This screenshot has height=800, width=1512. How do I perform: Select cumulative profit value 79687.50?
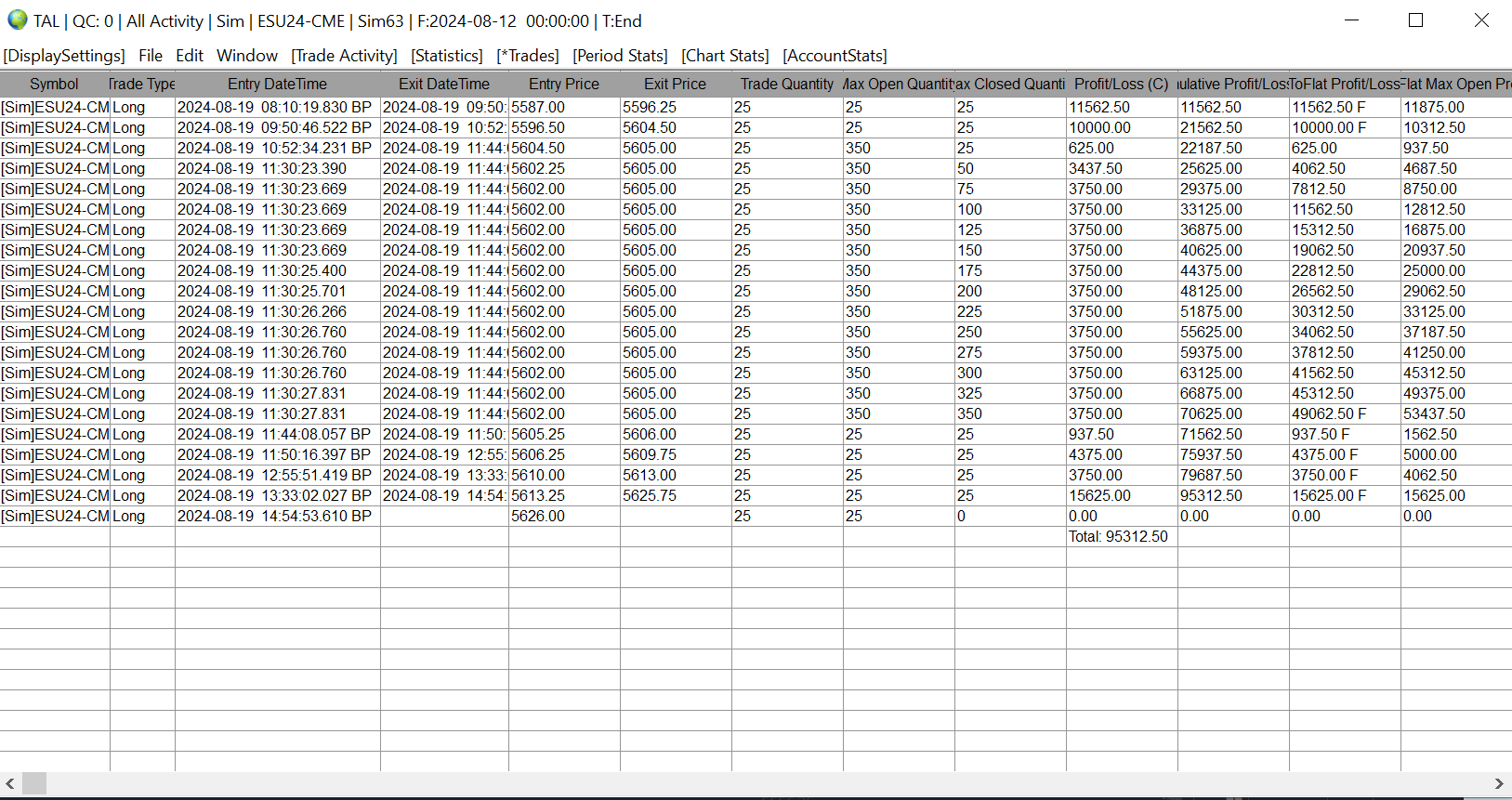pos(1233,475)
